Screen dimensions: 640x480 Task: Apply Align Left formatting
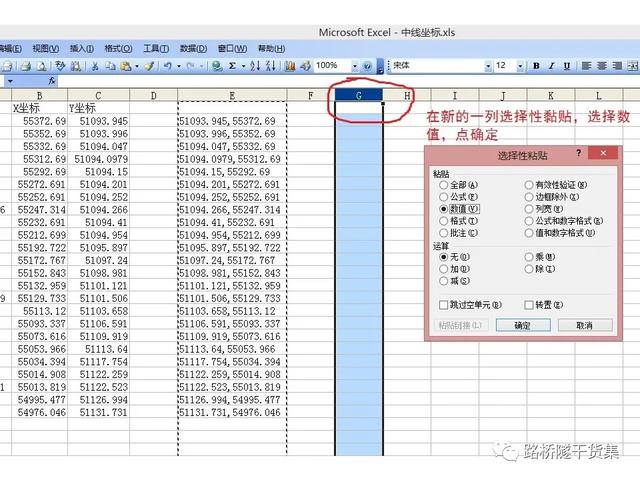point(587,66)
